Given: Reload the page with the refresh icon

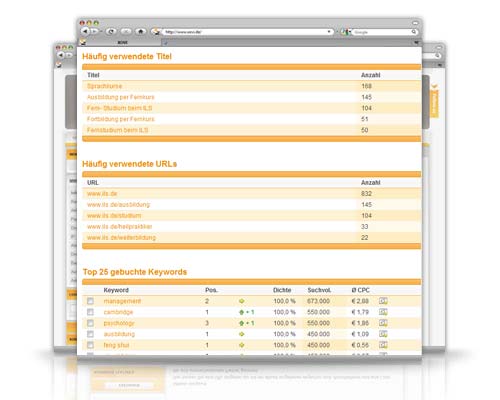Looking at the screenshot, I should pos(111,31).
